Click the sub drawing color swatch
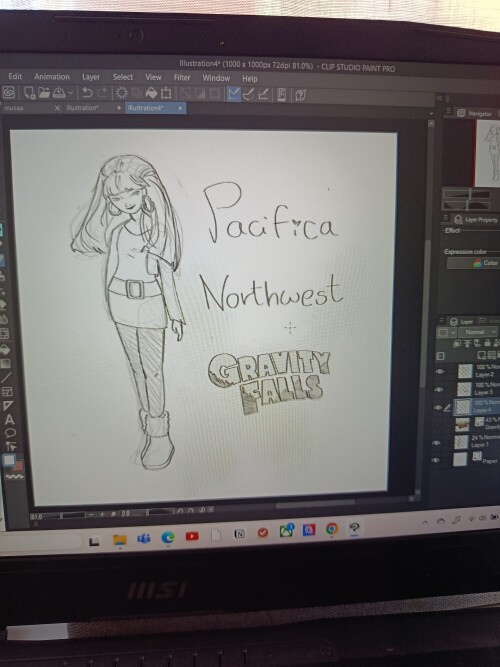 tap(18, 466)
